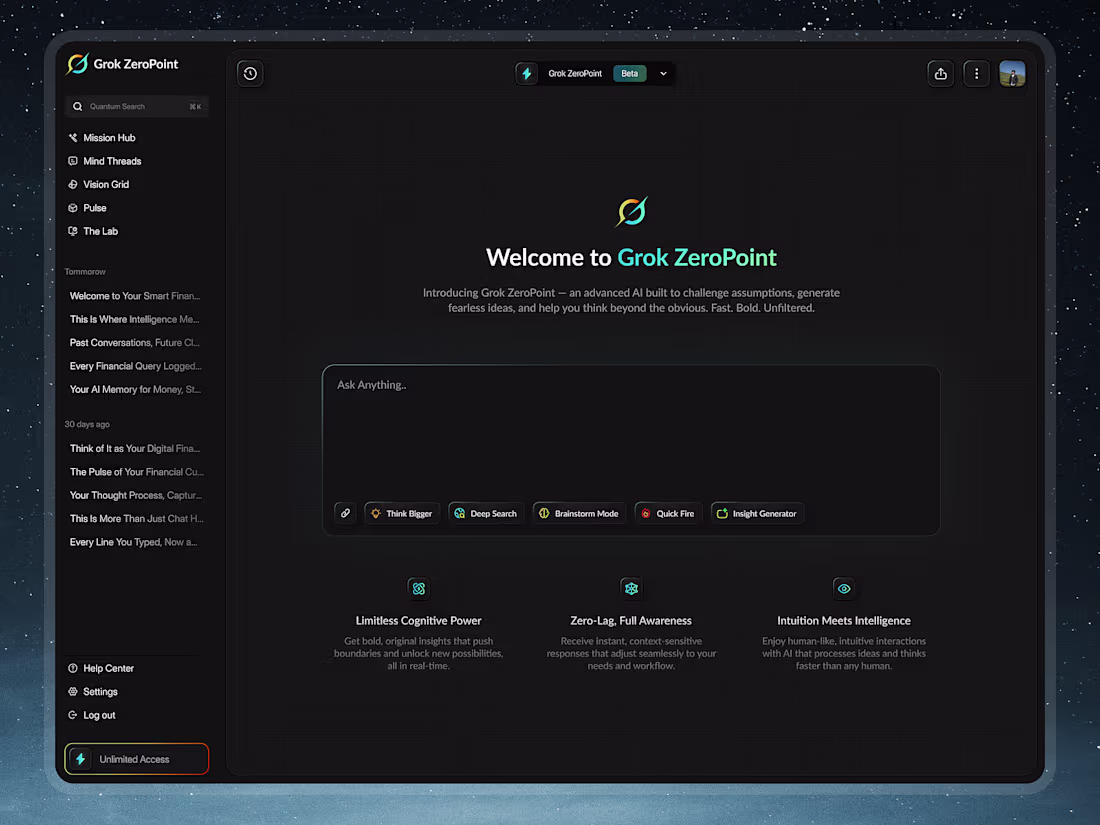Click the attachment icon in prompt box
1100x825 pixels.
(x=345, y=512)
